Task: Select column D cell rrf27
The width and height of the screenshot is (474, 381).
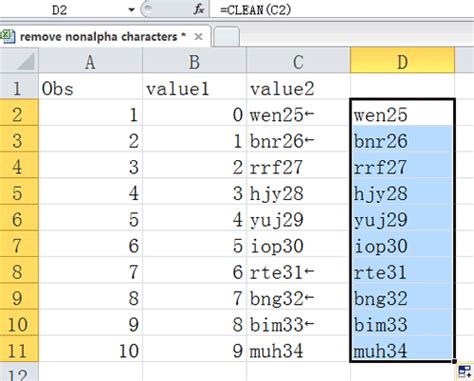Action: pos(402,166)
